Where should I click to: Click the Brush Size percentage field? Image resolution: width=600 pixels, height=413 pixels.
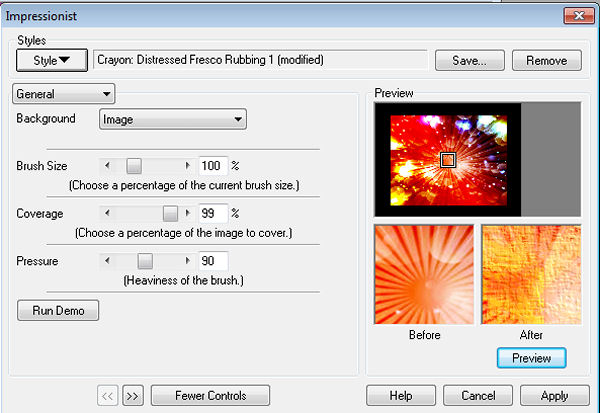click(x=213, y=166)
